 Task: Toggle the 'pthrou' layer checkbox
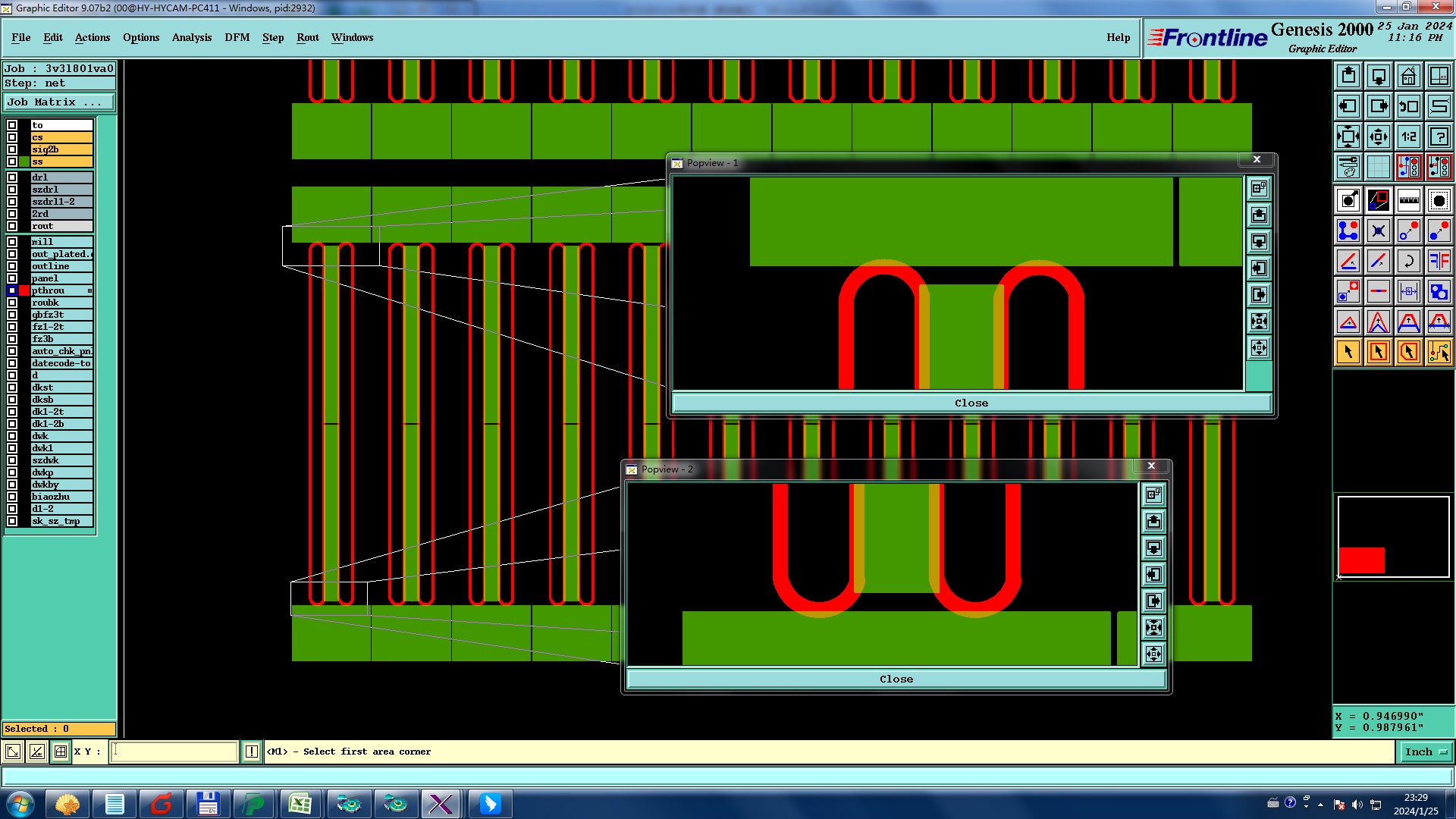click(x=12, y=290)
